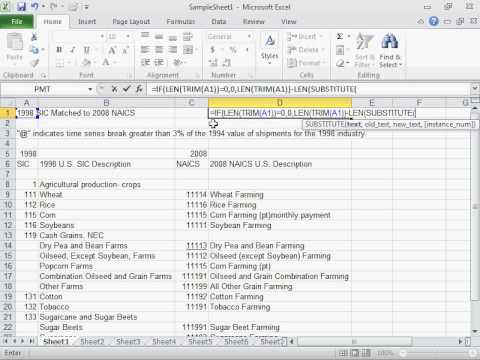Click the Clear eraser icon in Editing
Image resolution: width=480 pixels, height=360 pixels.
(340, 63)
